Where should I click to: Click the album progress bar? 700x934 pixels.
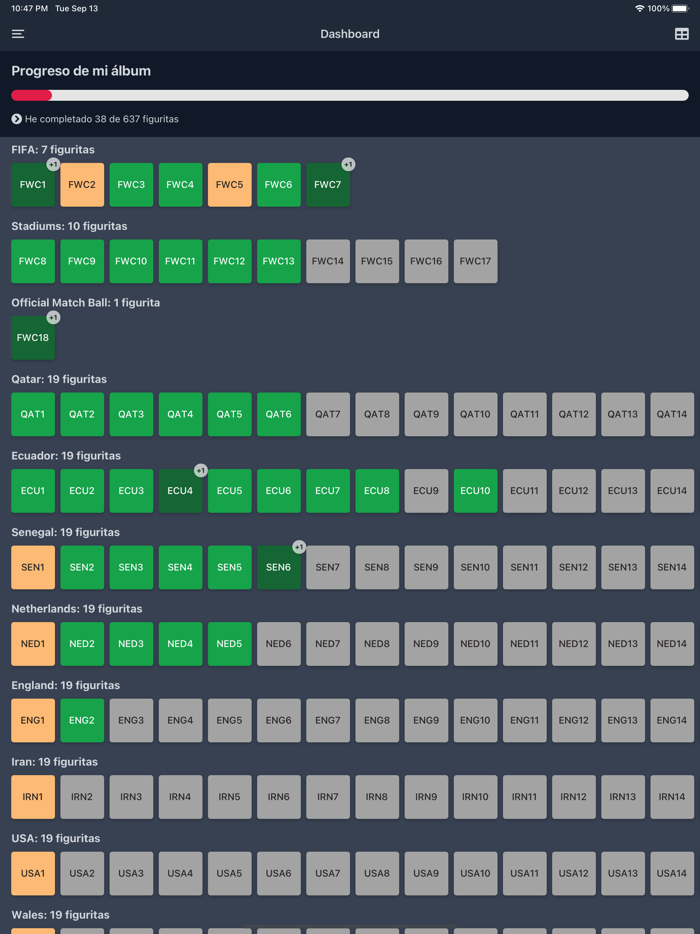pos(350,96)
